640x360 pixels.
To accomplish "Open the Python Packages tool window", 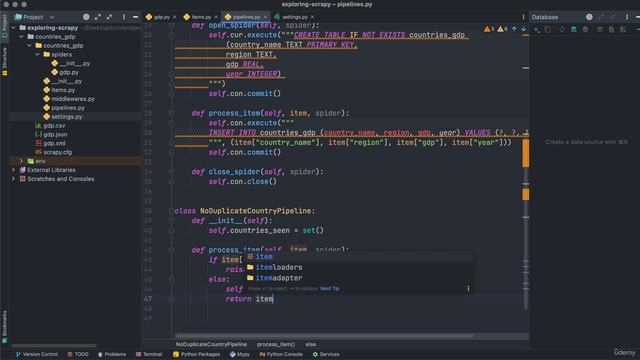I will [x=196, y=354].
